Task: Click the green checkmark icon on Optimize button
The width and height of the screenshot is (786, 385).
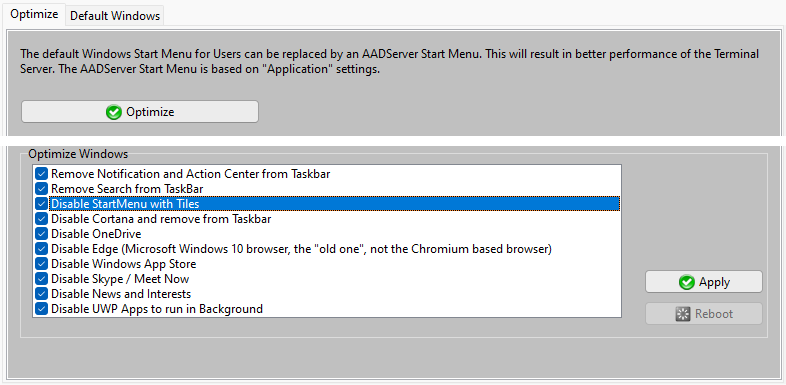Action: click(114, 112)
